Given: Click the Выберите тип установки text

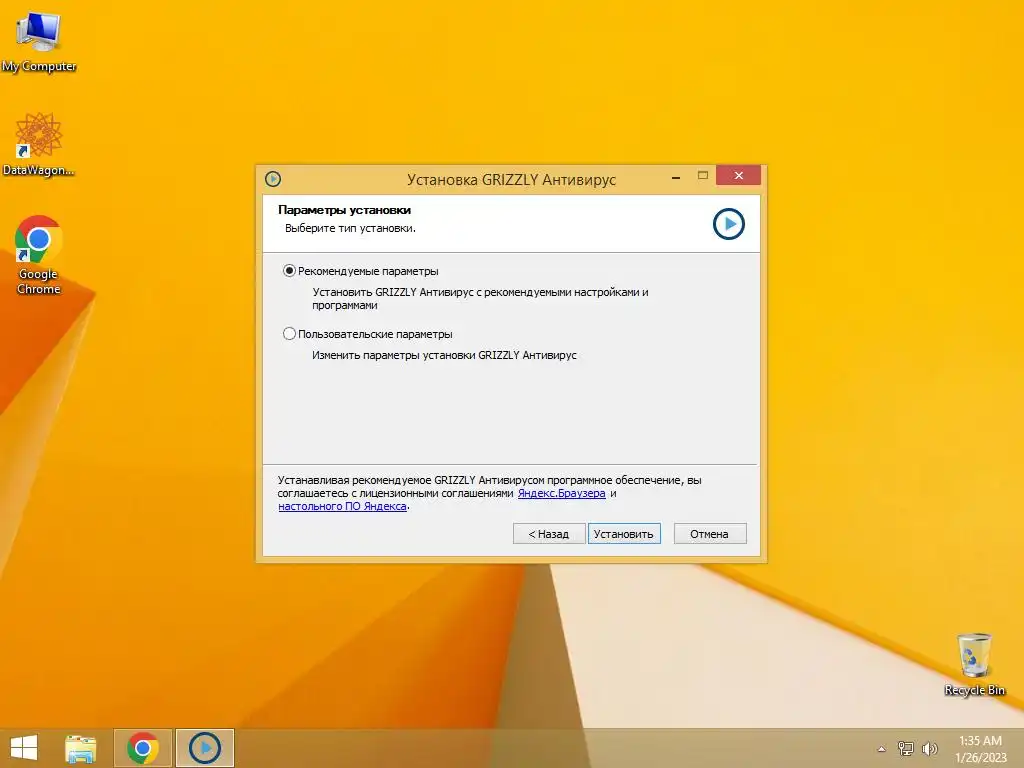Looking at the screenshot, I should pyautogui.click(x=350, y=228).
